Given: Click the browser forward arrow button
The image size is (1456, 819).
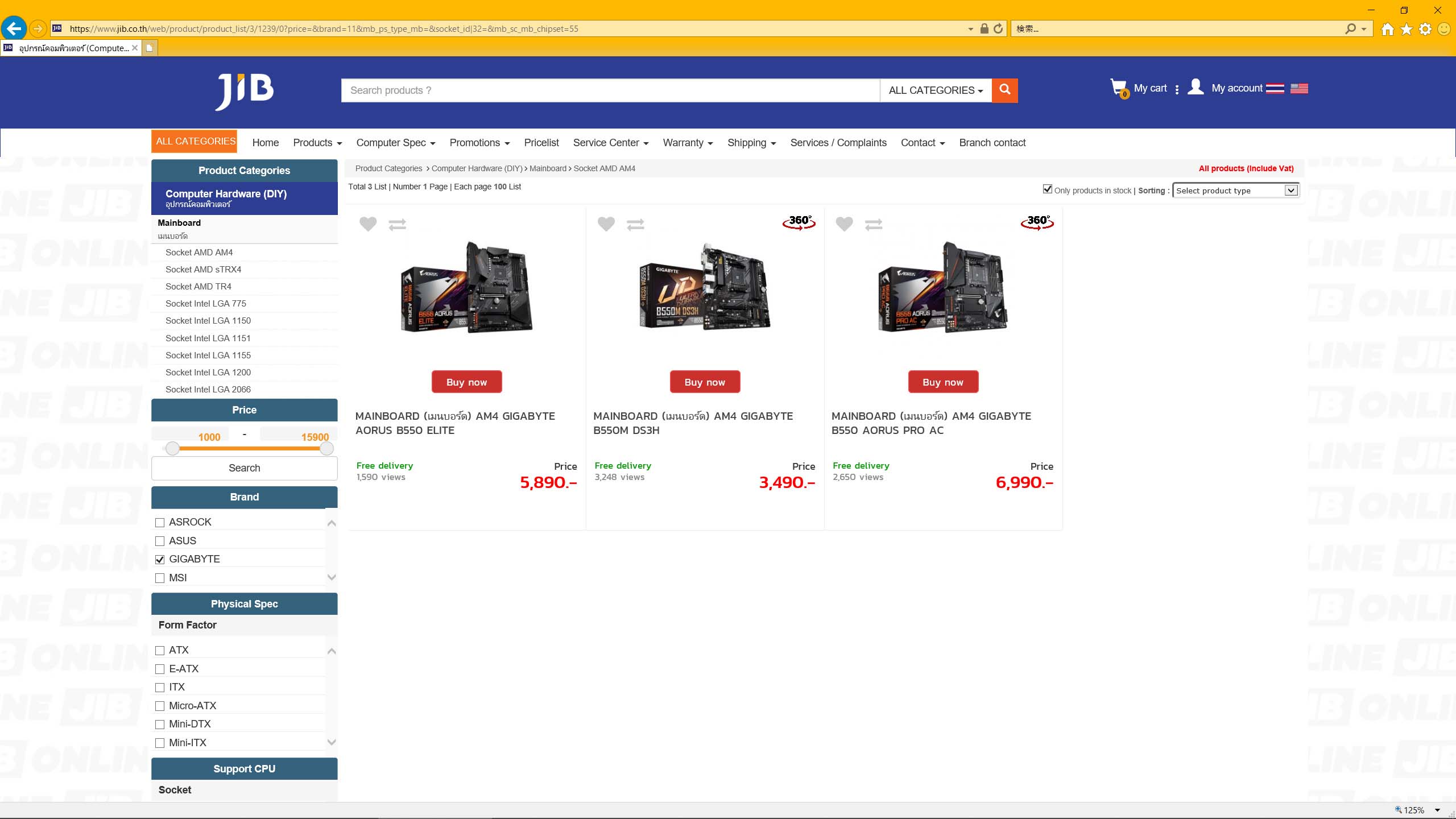Looking at the screenshot, I should (38, 28).
